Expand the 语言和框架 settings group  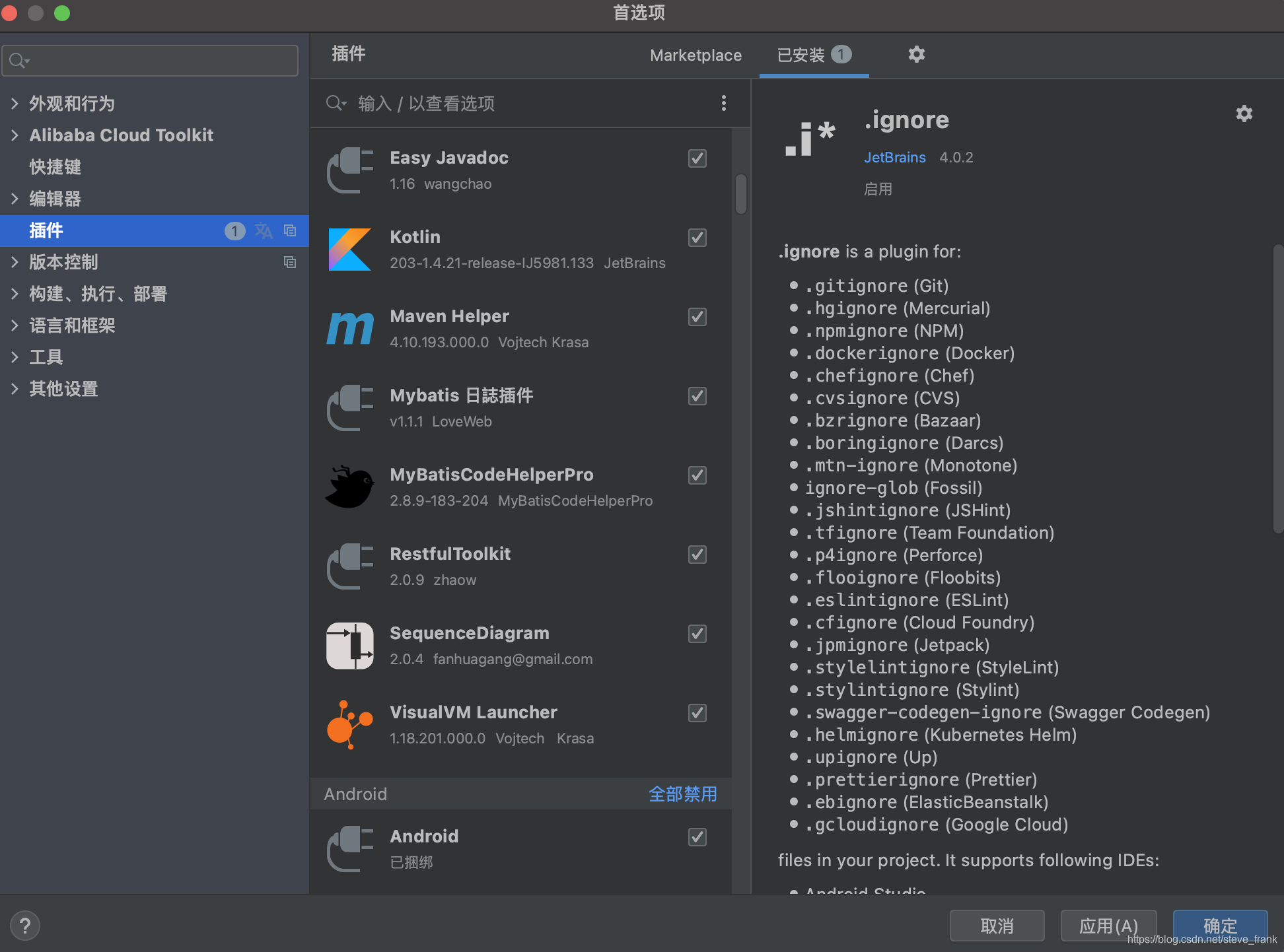15,325
